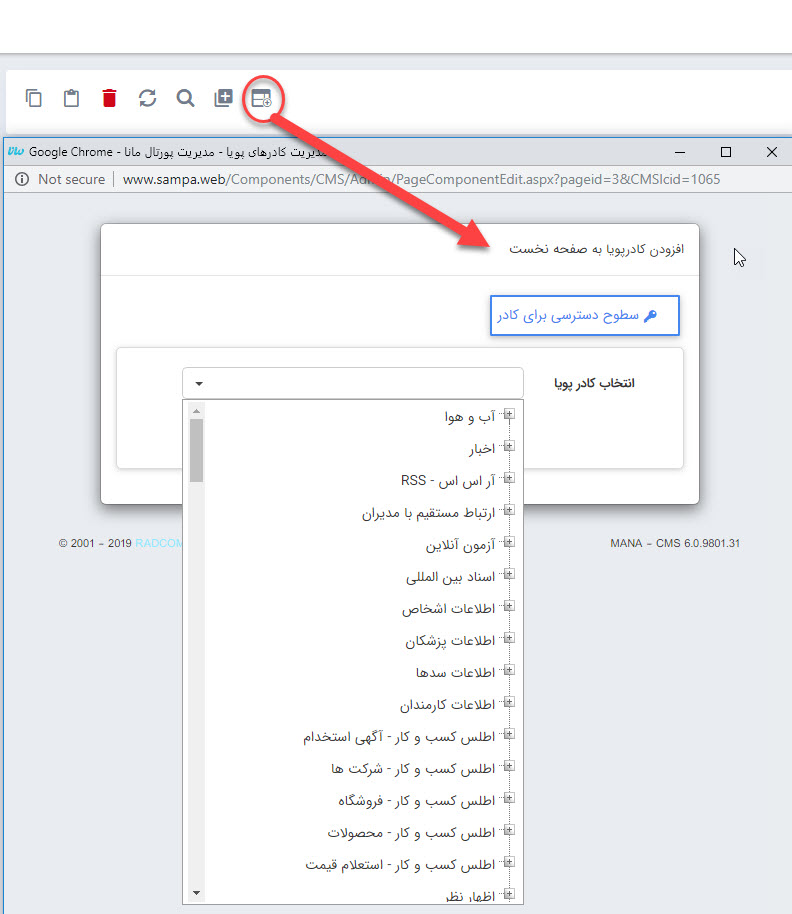This screenshot has width=792, height=914.
Task: Choose اطلاعات پزشکان from the list
Action: coord(449,640)
